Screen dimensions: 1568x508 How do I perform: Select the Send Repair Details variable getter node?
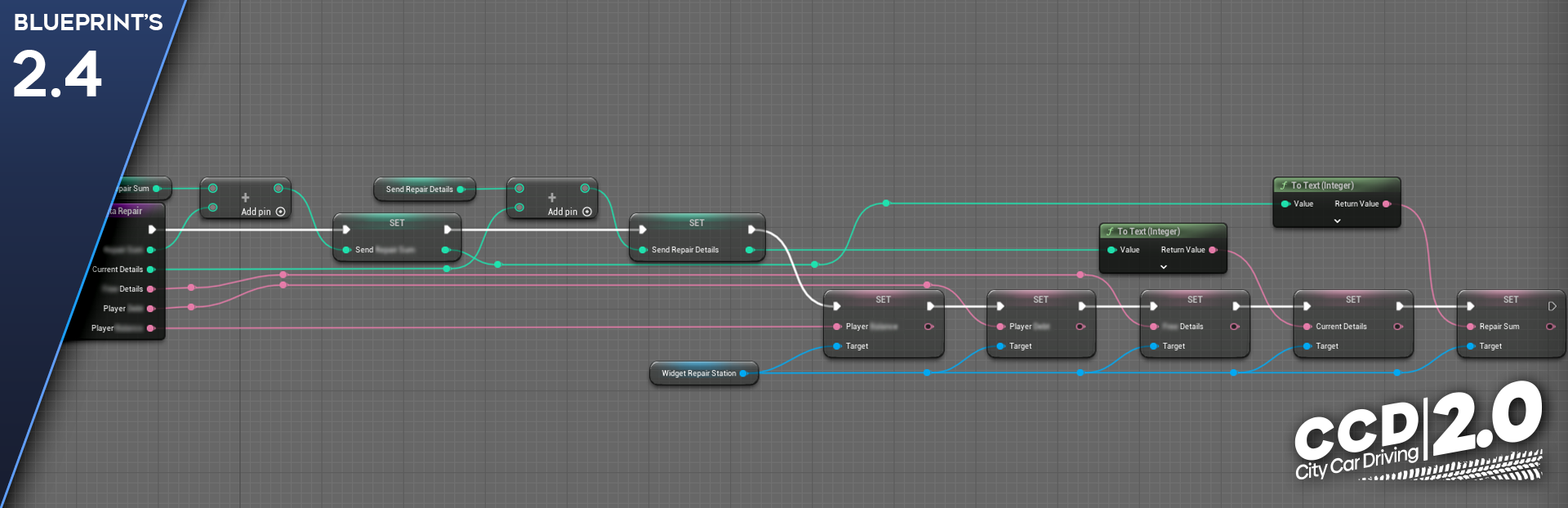pyautogui.click(x=419, y=189)
